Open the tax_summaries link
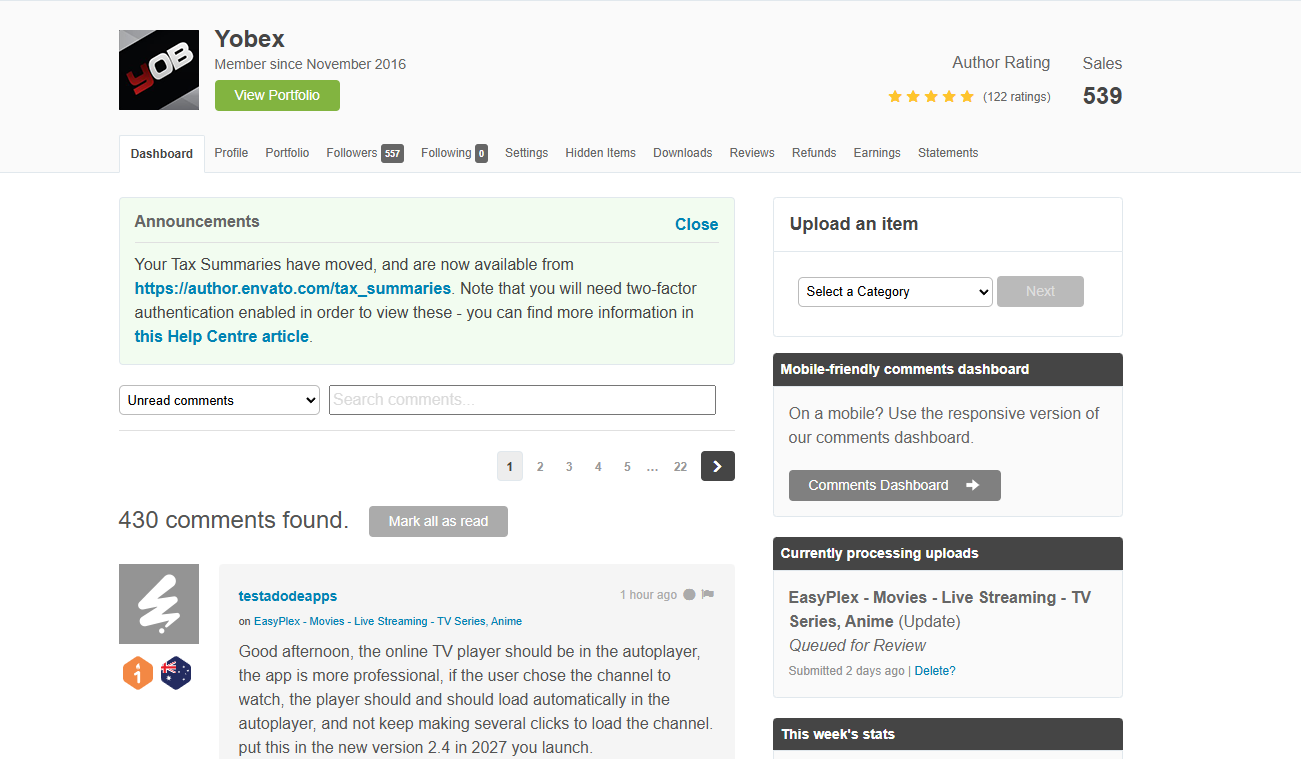 click(292, 289)
